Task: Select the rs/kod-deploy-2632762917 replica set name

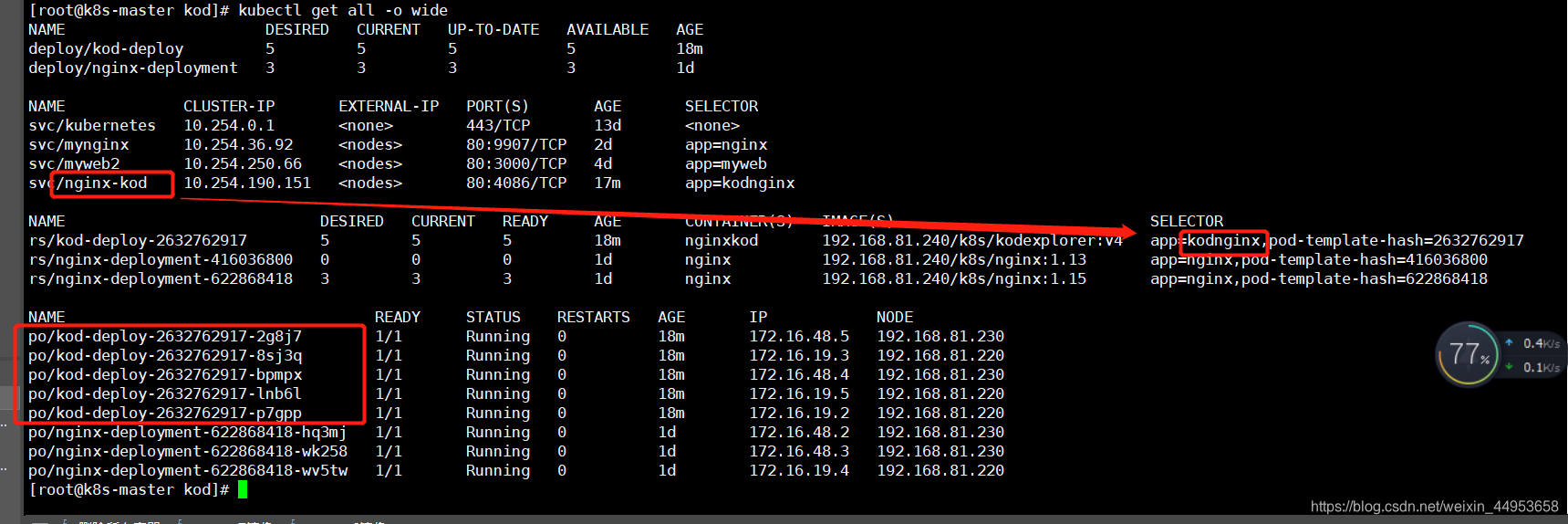Action: [x=138, y=240]
